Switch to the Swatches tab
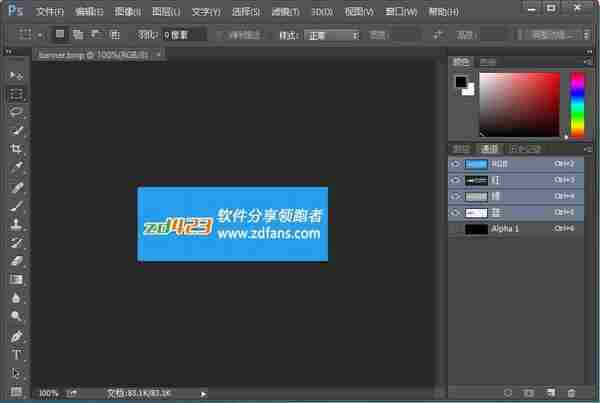This screenshot has width=600, height=403. point(488,62)
